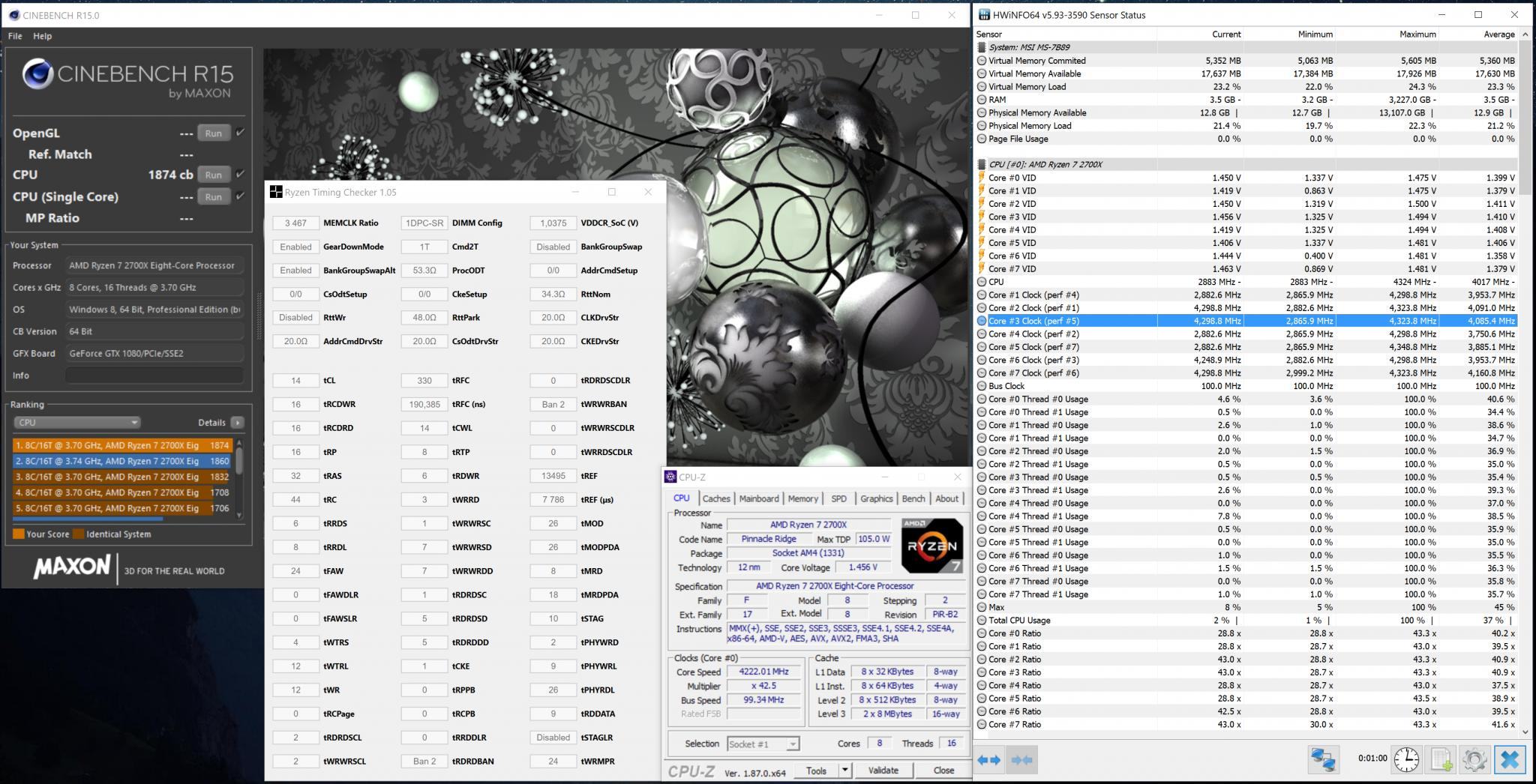
Task: Toggle the OpenGL test checkmark in Cinebench
Action: pos(240,133)
